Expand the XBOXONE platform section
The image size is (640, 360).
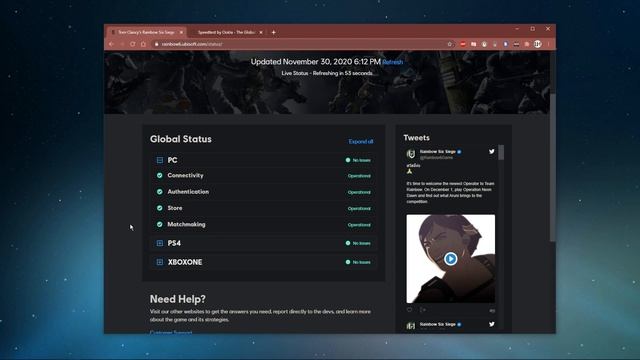pos(160,262)
